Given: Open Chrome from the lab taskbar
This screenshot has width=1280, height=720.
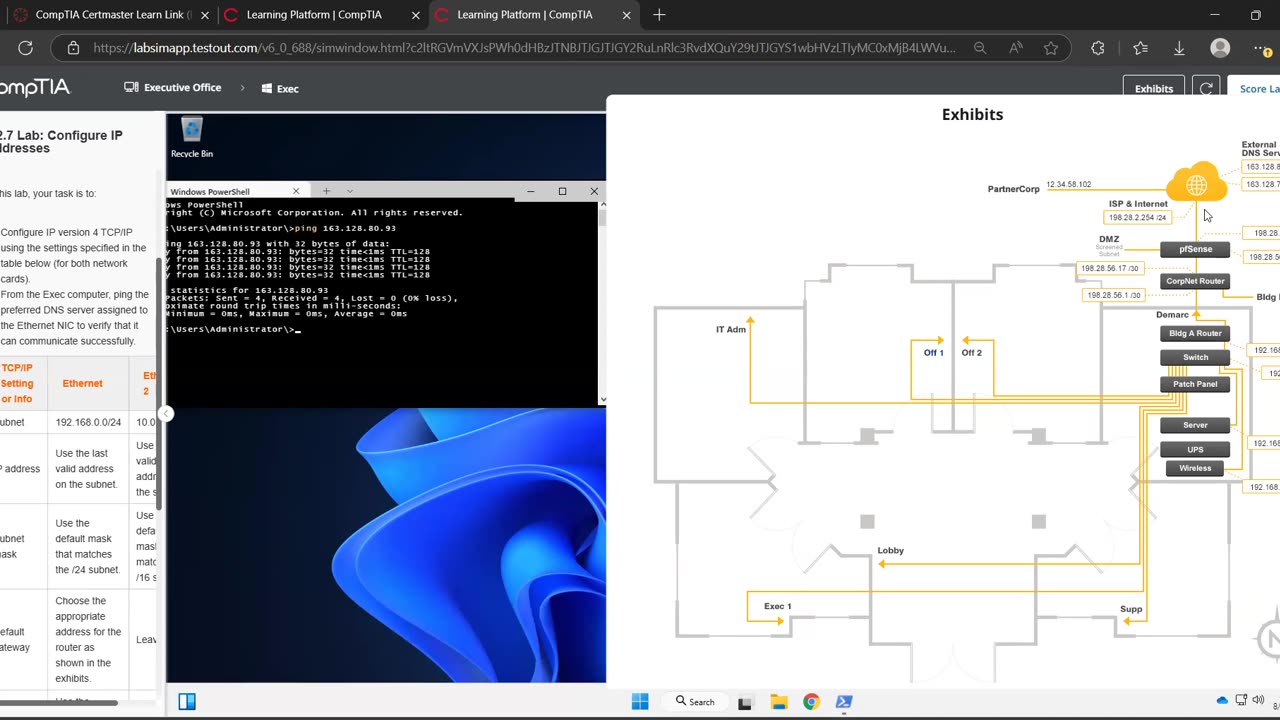Looking at the screenshot, I should point(811,702).
